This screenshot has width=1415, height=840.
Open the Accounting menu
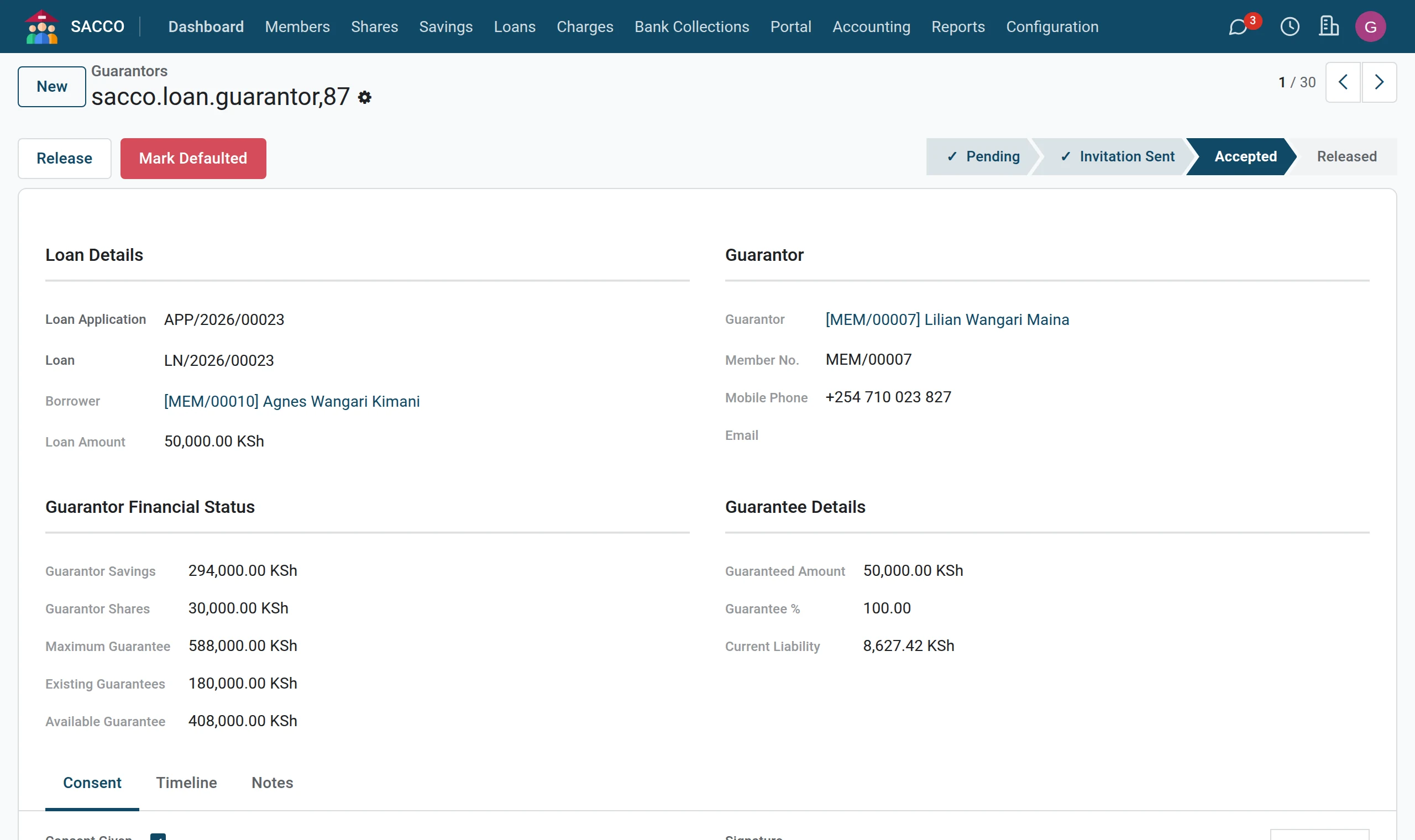tap(871, 27)
